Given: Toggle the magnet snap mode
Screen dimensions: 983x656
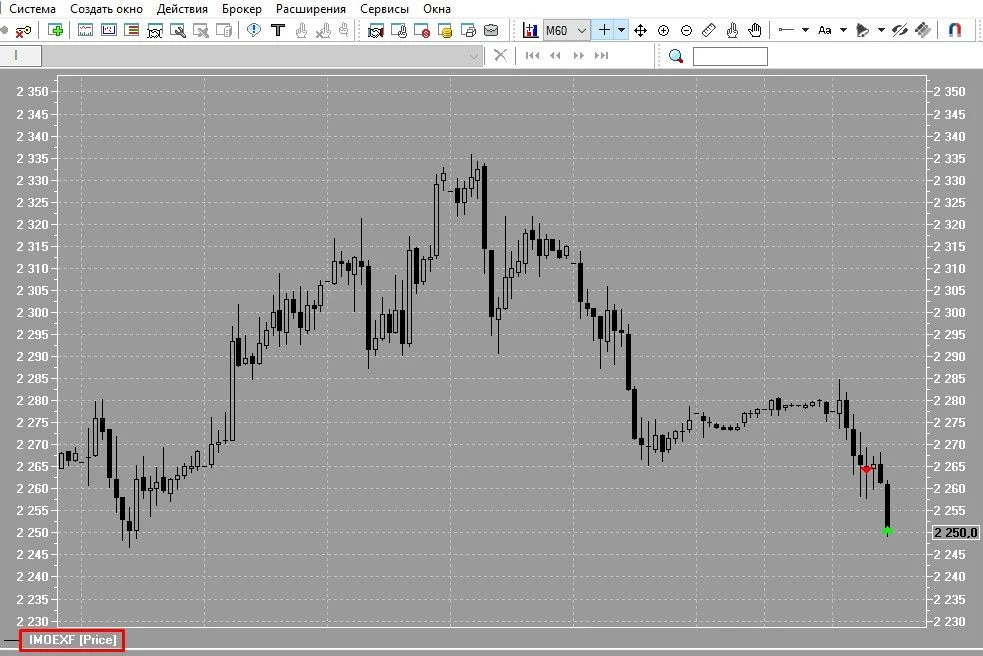Looking at the screenshot, I should [x=954, y=30].
